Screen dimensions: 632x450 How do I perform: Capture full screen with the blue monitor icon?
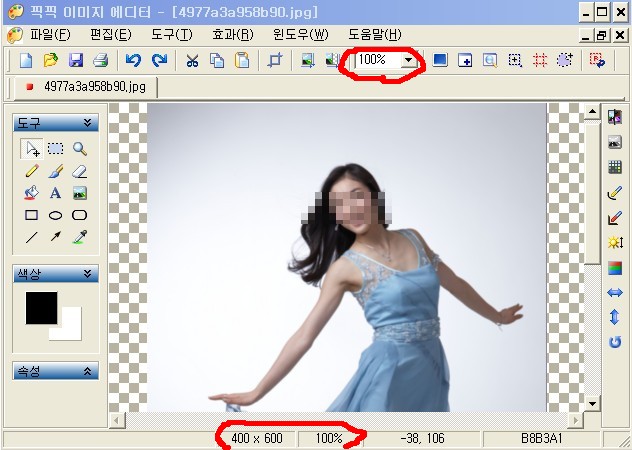440,60
